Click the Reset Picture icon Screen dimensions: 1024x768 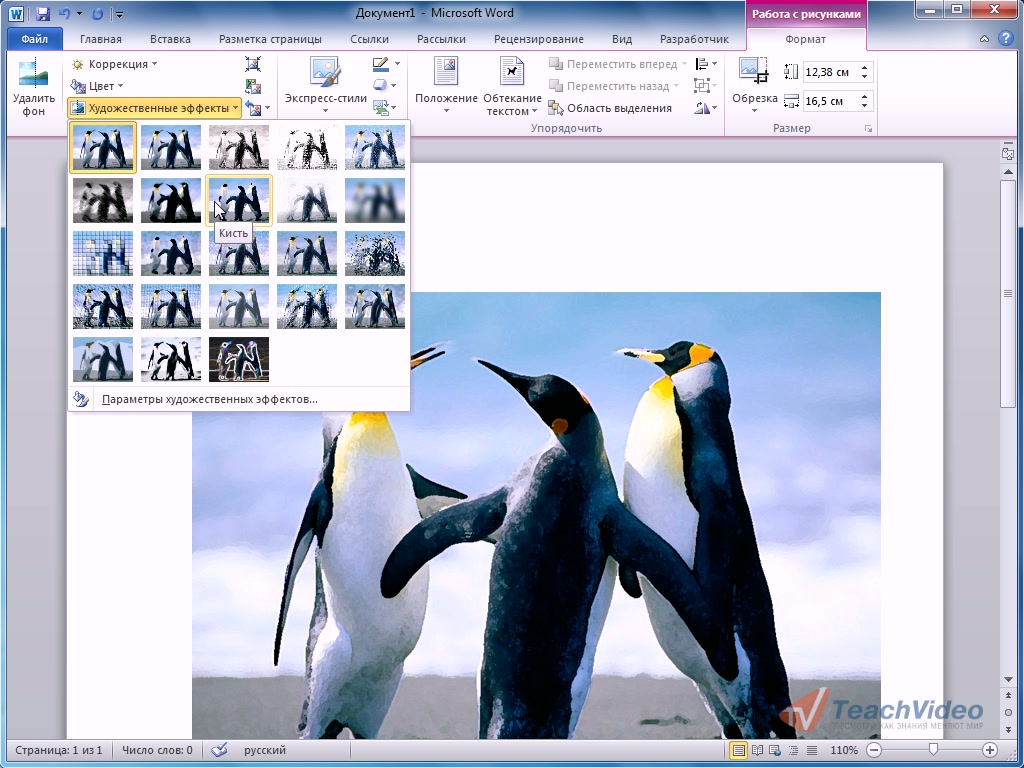pyautogui.click(x=253, y=108)
